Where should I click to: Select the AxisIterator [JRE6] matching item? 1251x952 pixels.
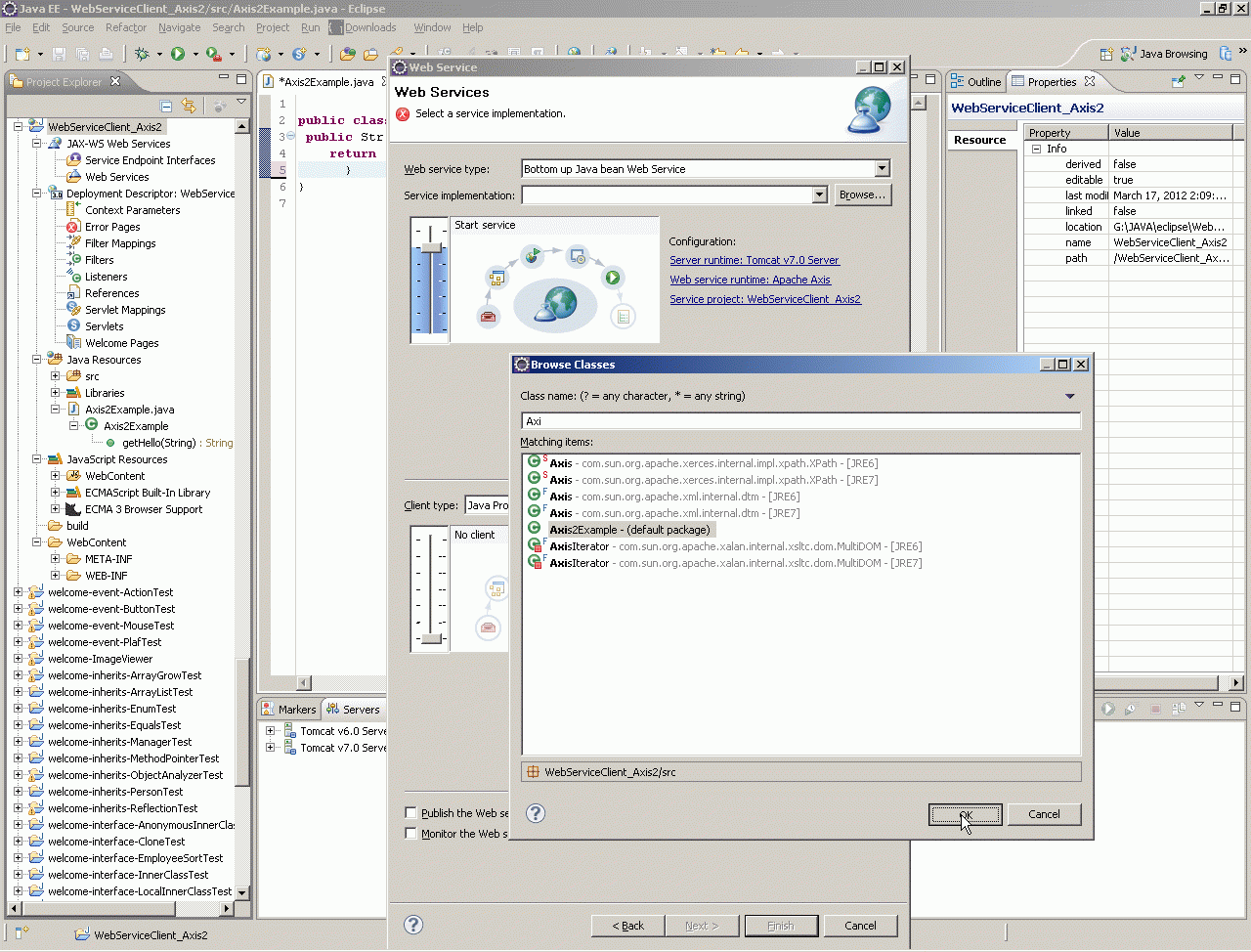pyautogui.click(x=735, y=546)
